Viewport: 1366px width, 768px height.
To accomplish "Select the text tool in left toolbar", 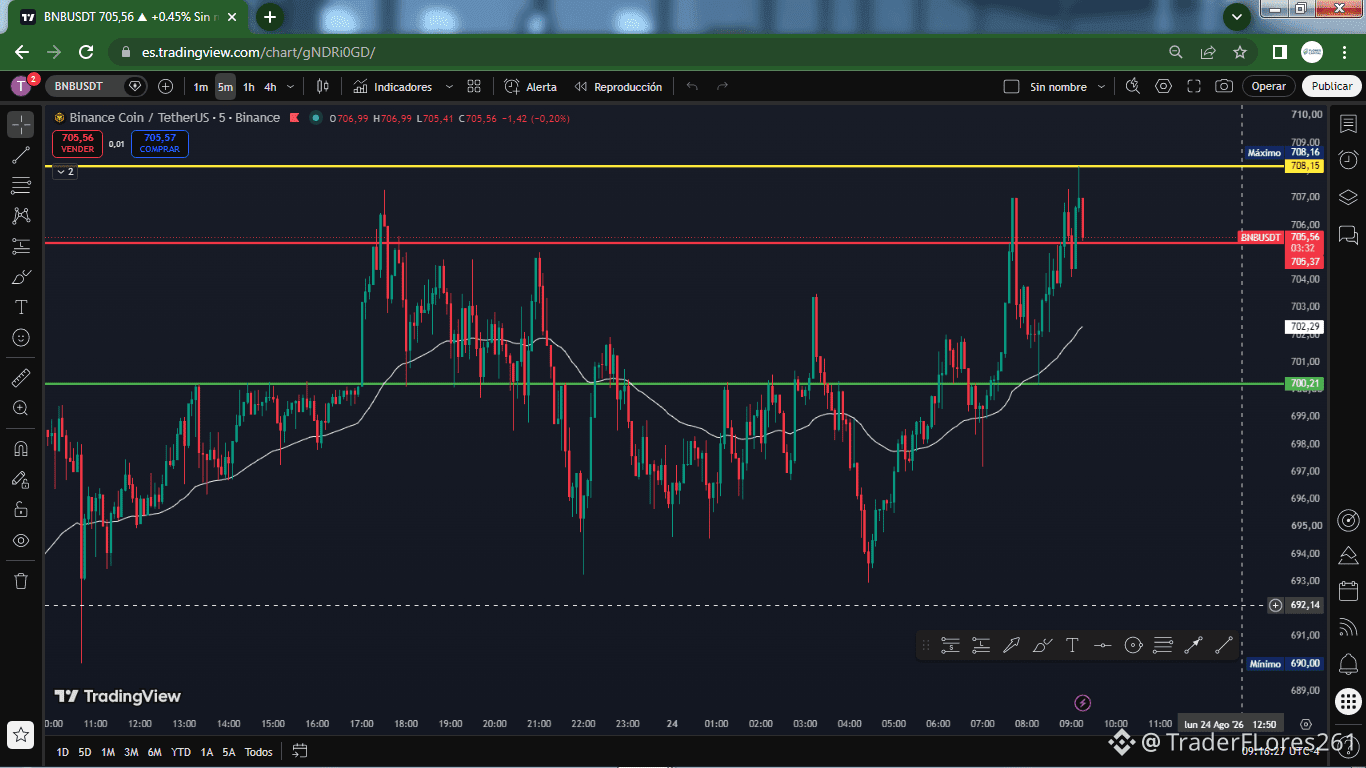I will pos(21,307).
